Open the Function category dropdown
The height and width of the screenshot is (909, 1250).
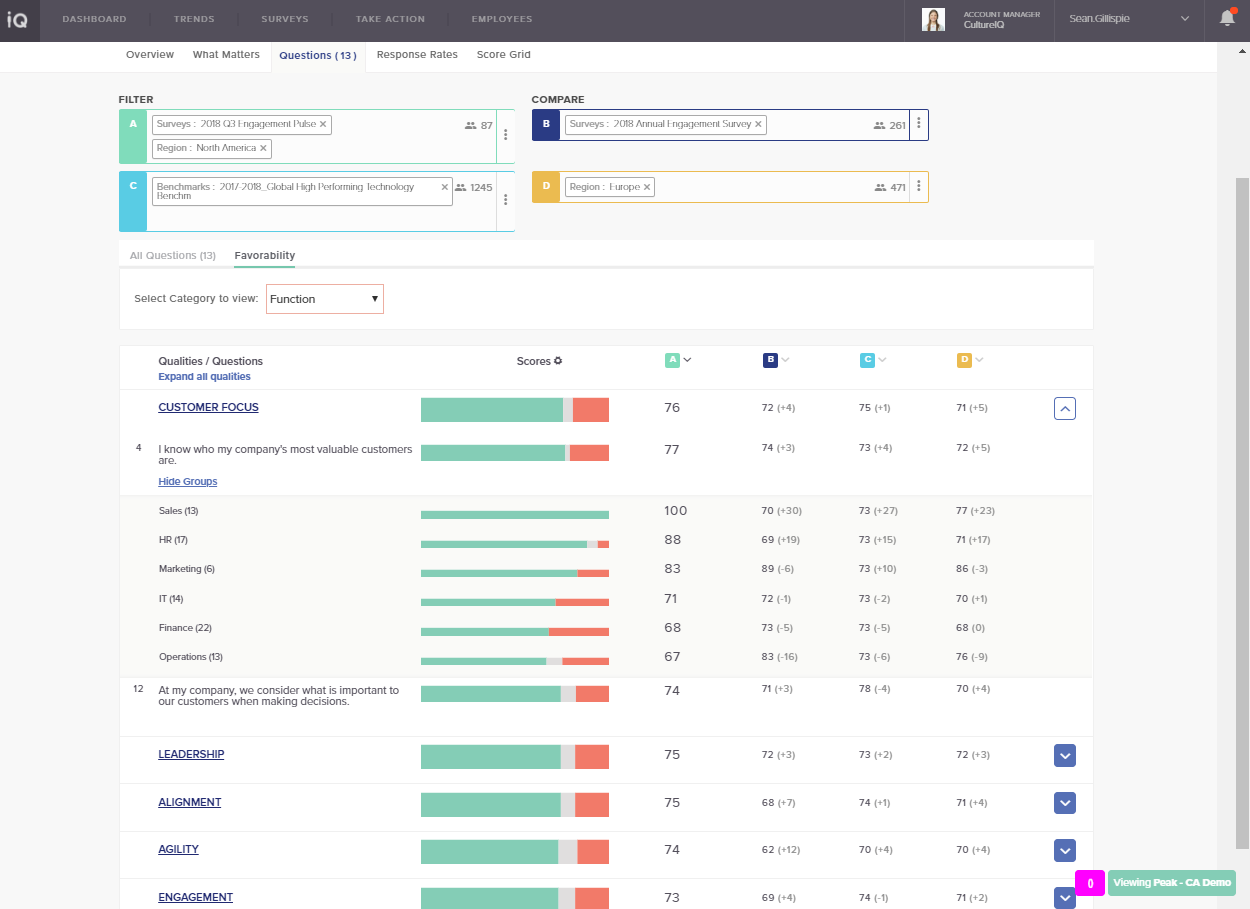click(x=324, y=299)
